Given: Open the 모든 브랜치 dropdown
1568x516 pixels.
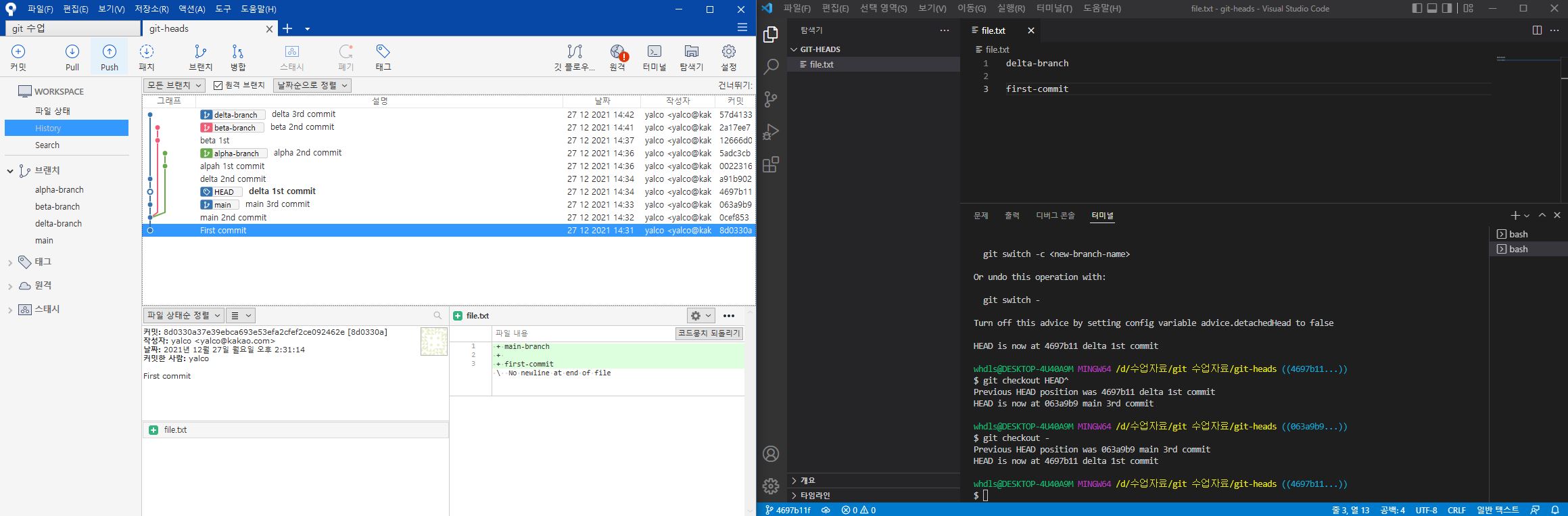Looking at the screenshot, I should 174,85.
